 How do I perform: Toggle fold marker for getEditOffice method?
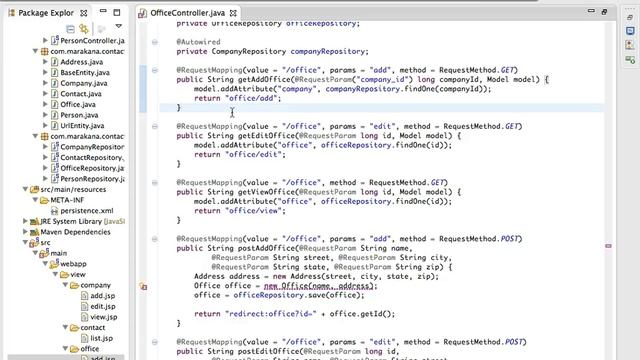click(x=155, y=127)
